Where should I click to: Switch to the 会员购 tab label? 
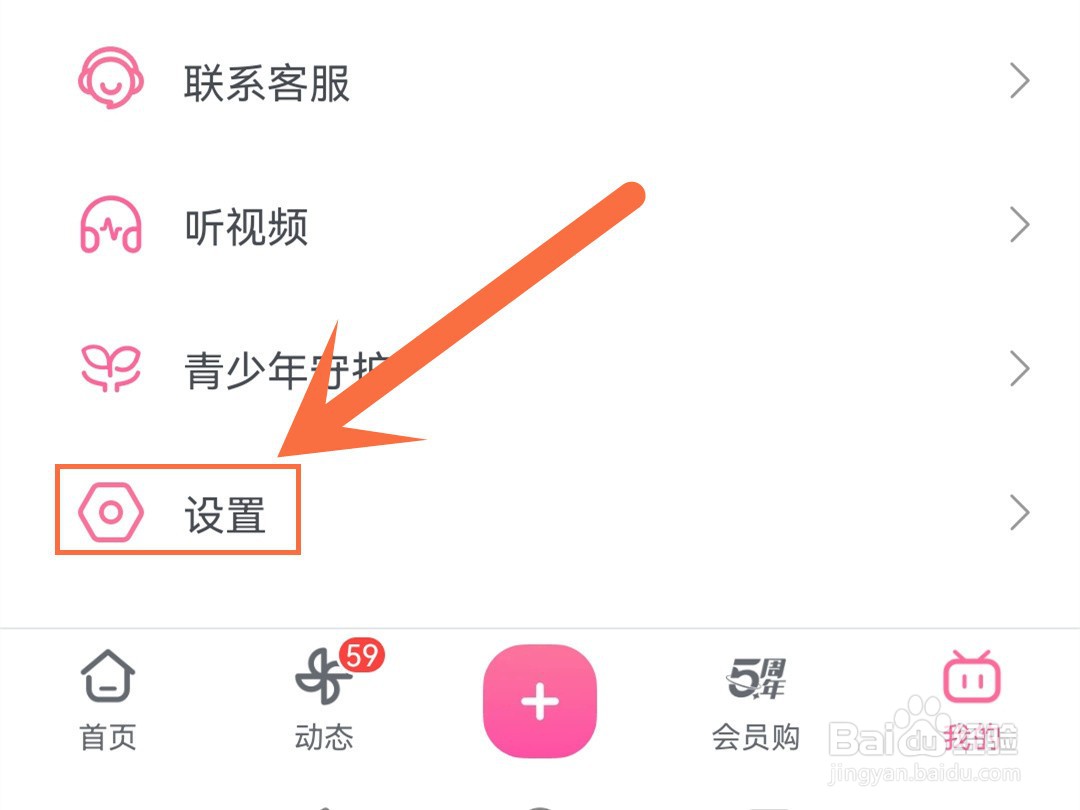[x=756, y=738]
